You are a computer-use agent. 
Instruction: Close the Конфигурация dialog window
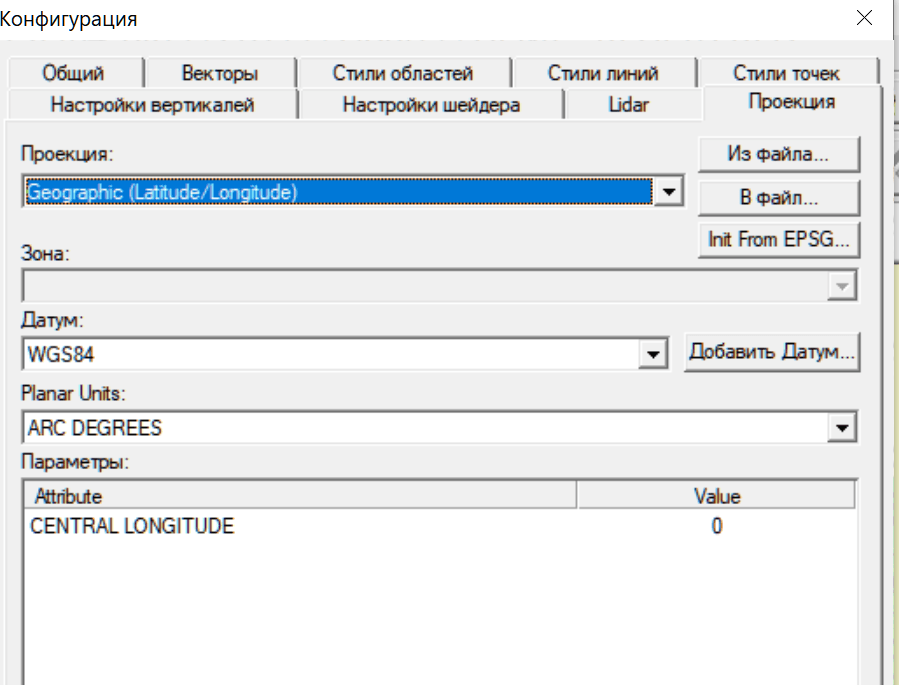[x=864, y=17]
